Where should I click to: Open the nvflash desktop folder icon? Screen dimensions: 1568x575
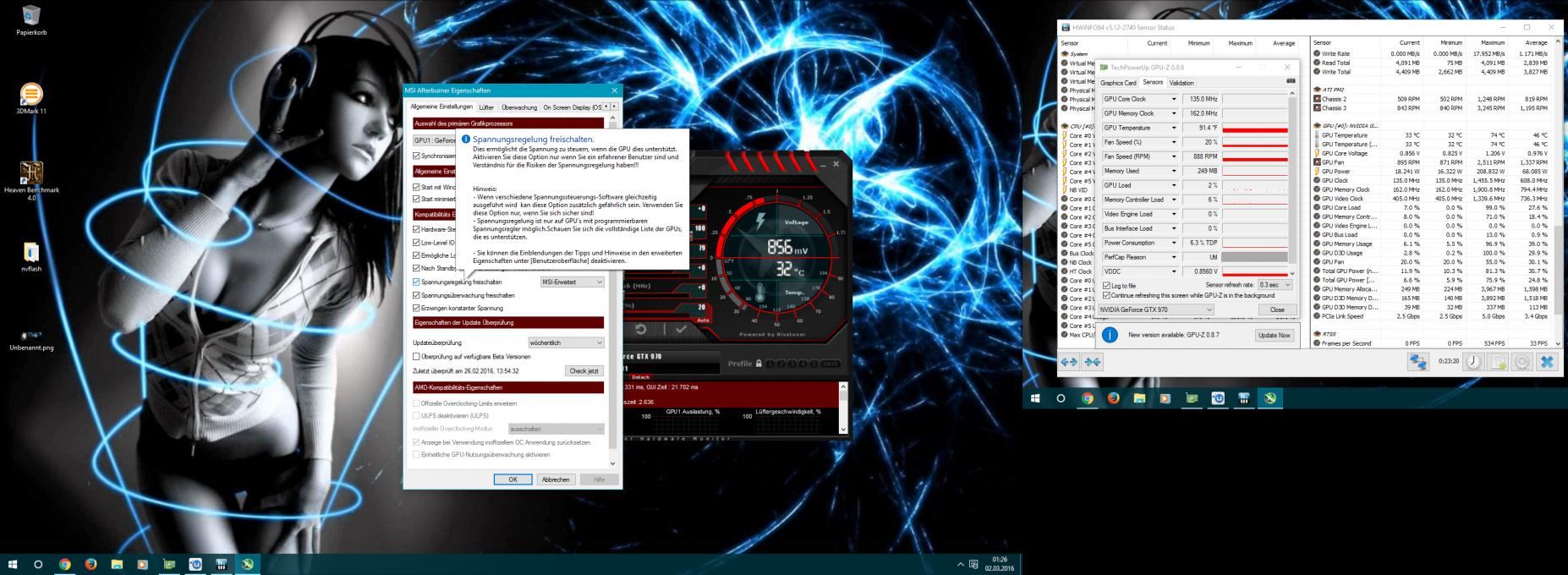point(31,256)
